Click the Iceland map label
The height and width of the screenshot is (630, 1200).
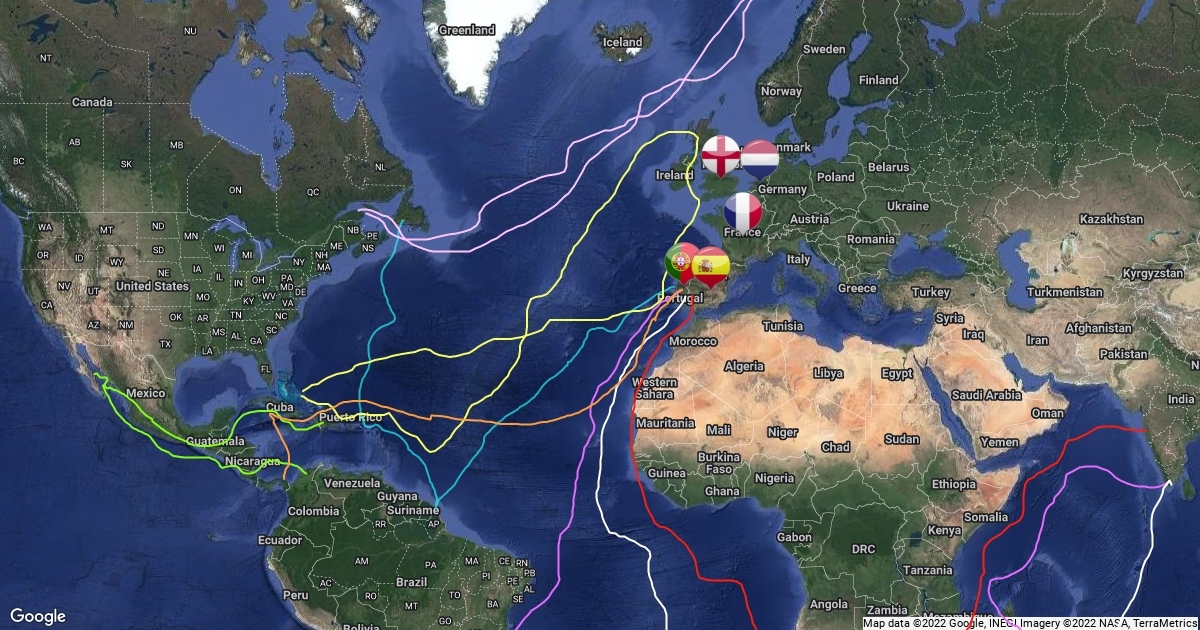click(x=623, y=42)
